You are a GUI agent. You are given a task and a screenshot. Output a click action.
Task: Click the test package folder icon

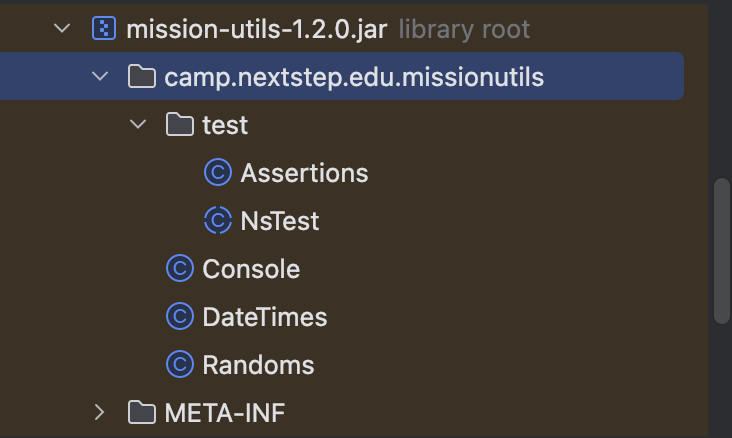click(x=179, y=125)
